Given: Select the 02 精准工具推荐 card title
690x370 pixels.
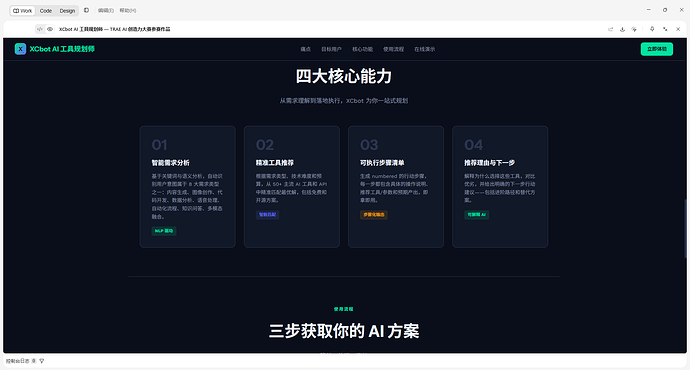Looking at the screenshot, I should [275, 163].
